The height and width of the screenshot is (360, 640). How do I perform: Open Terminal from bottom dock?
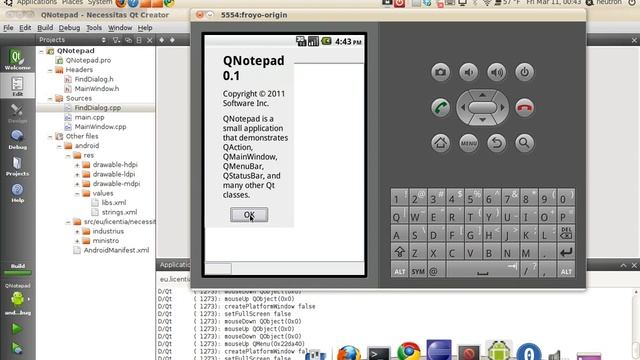(378, 354)
